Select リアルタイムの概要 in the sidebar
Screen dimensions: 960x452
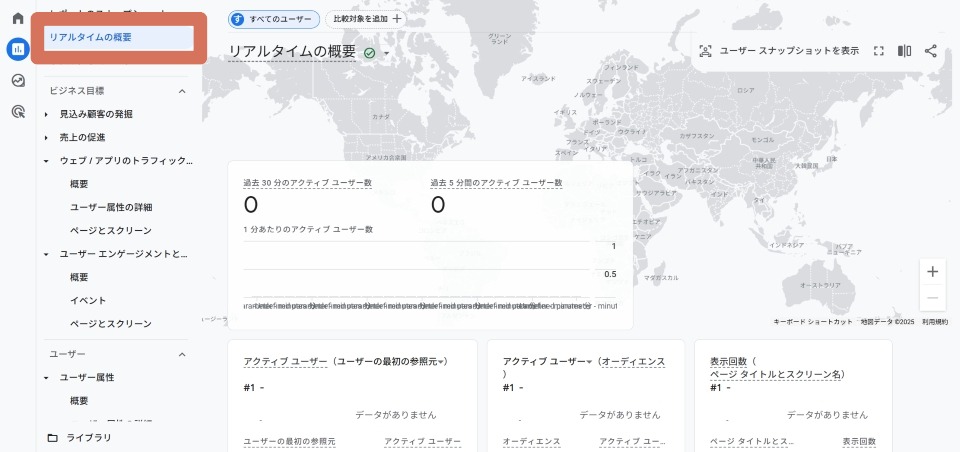click(118, 37)
